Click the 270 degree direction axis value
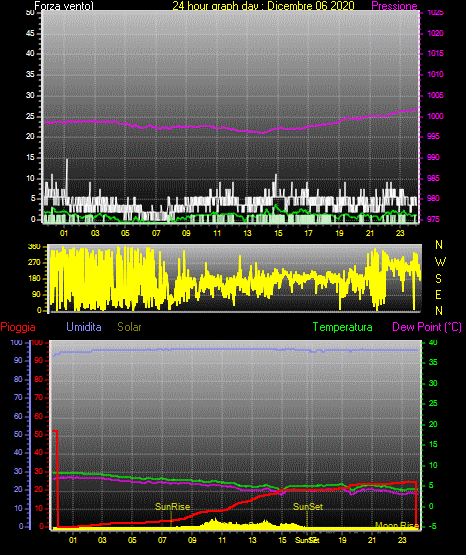The image size is (466, 555). [36, 263]
